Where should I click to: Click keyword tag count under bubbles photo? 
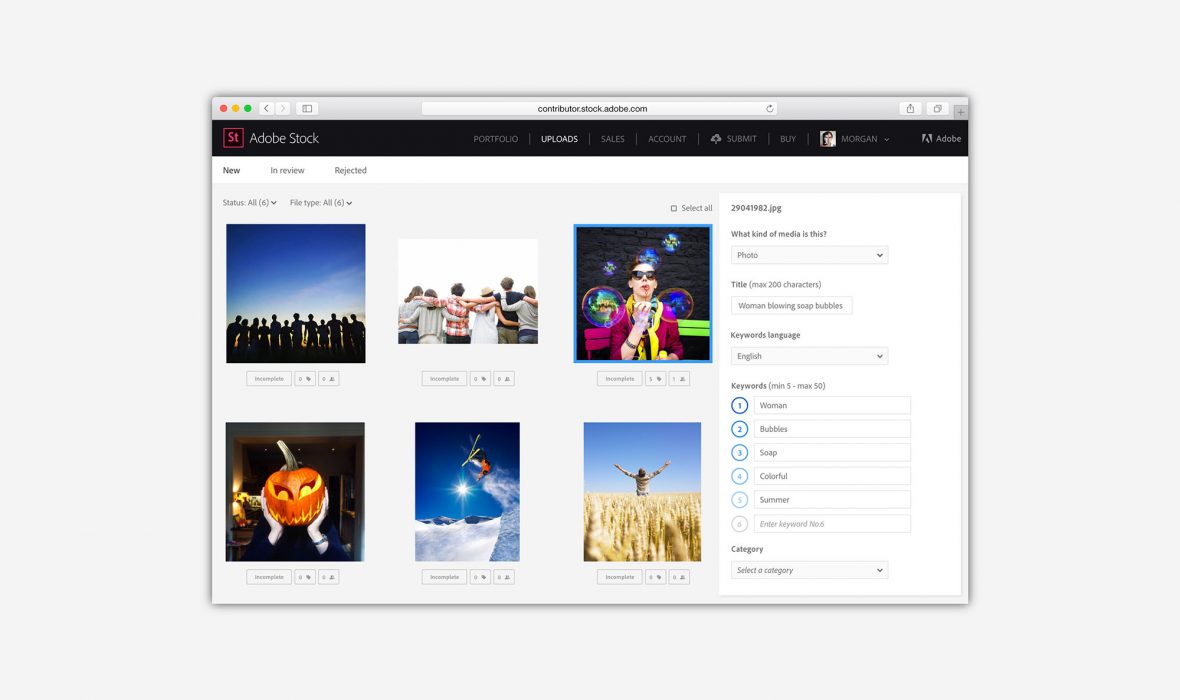pyautogui.click(x=654, y=379)
